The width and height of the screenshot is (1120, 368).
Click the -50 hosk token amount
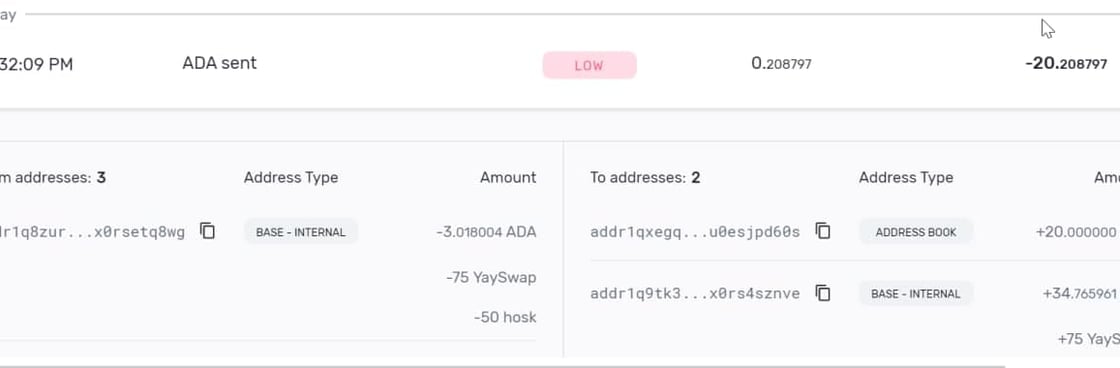click(505, 317)
